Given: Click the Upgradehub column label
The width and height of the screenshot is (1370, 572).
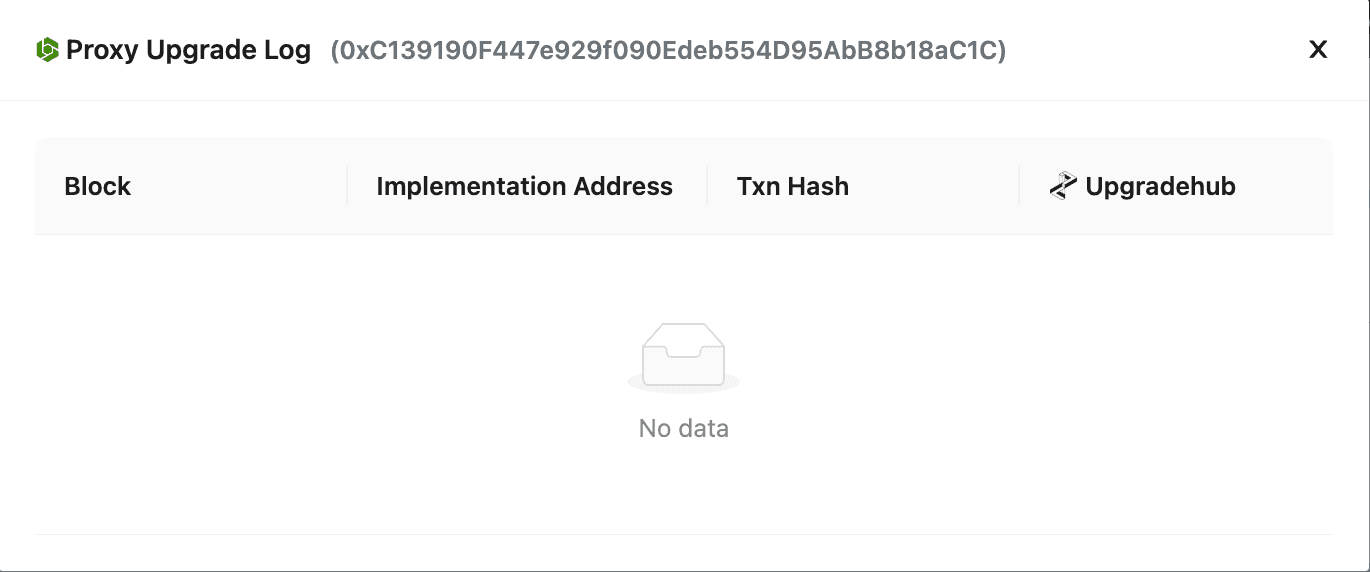Looking at the screenshot, I should tap(1160, 186).
